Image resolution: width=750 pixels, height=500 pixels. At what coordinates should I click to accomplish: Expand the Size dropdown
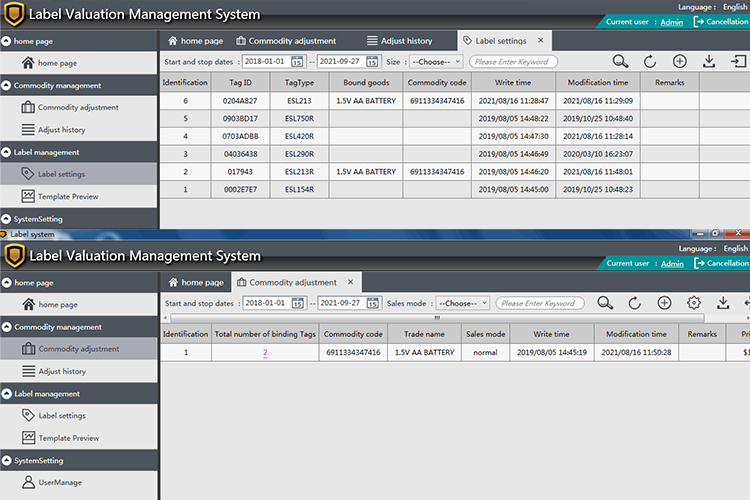(x=437, y=62)
